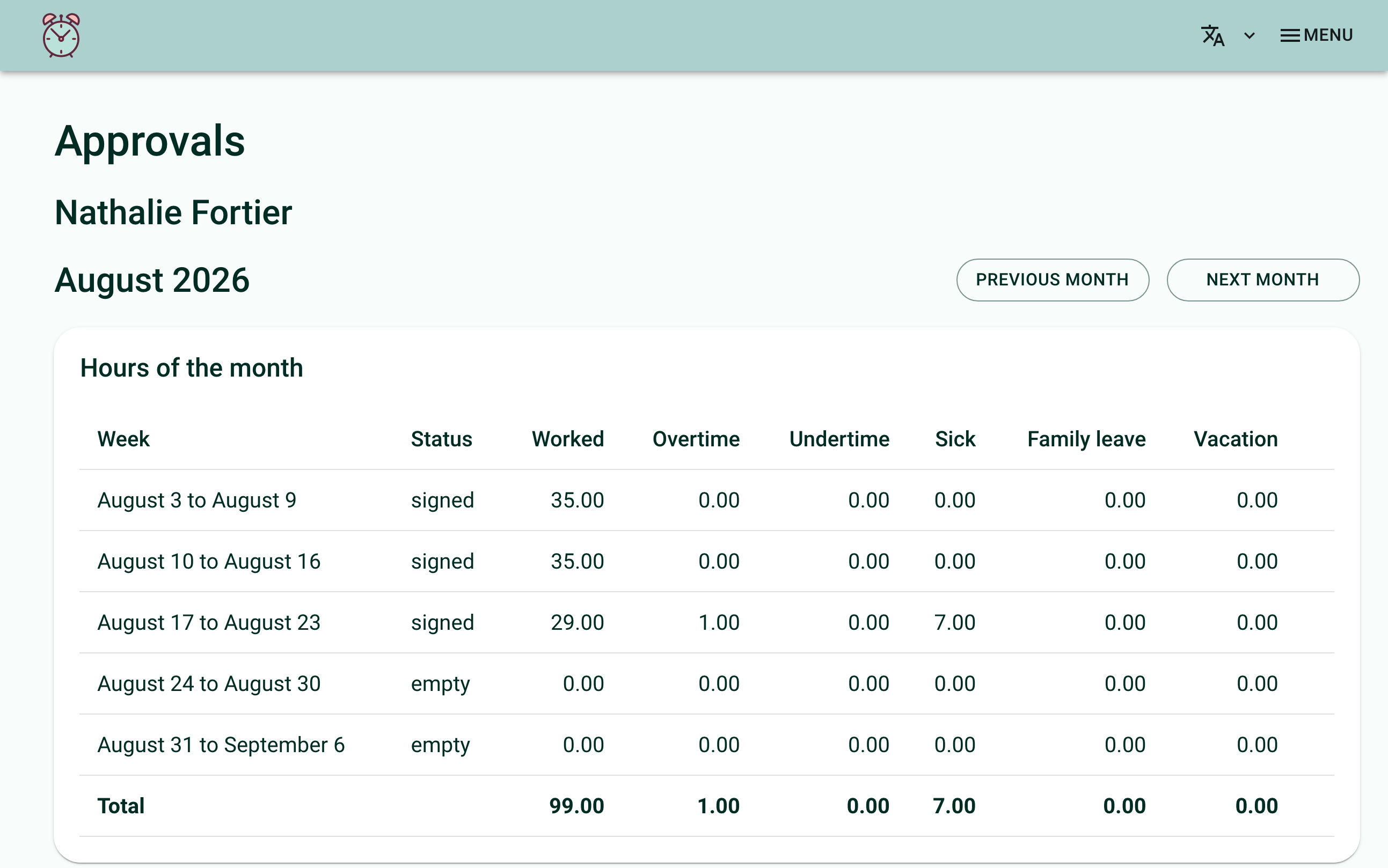Open the MENU hamburger button
1388x868 pixels.
coord(1316,35)
